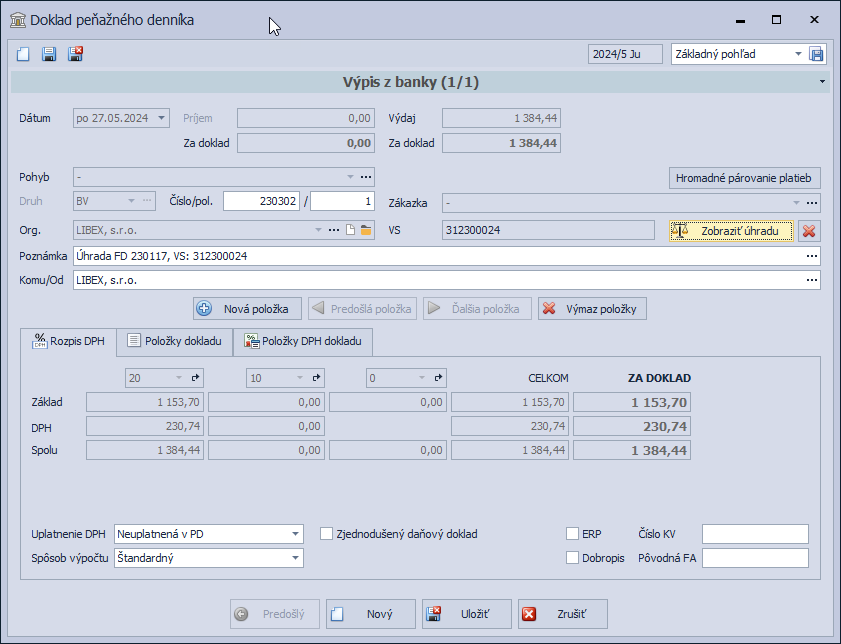
Task: Open organization folder icon in Org. field
Action: pos(366,231)
